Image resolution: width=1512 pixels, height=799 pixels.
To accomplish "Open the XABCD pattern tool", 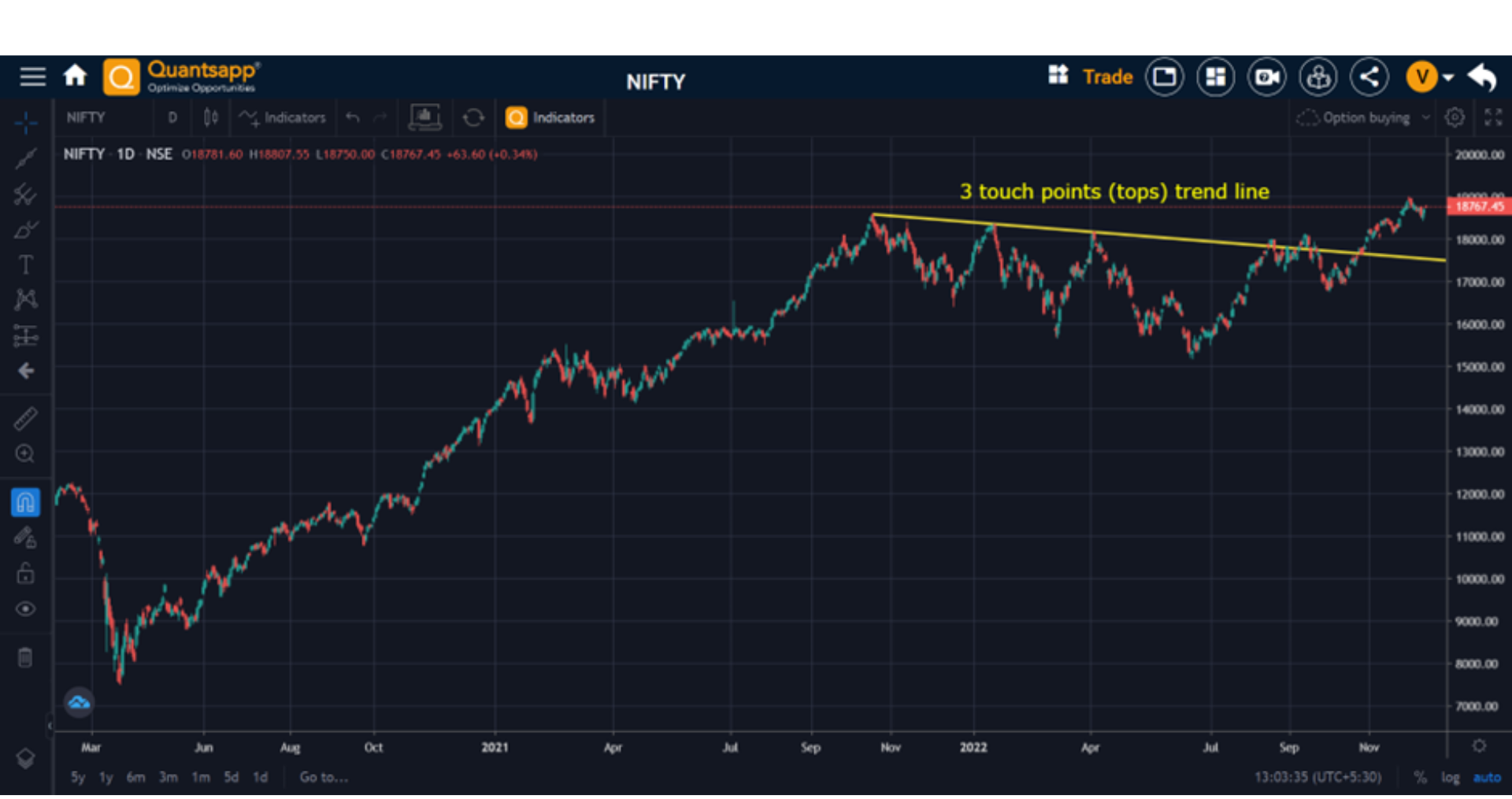I will point(25,300).
